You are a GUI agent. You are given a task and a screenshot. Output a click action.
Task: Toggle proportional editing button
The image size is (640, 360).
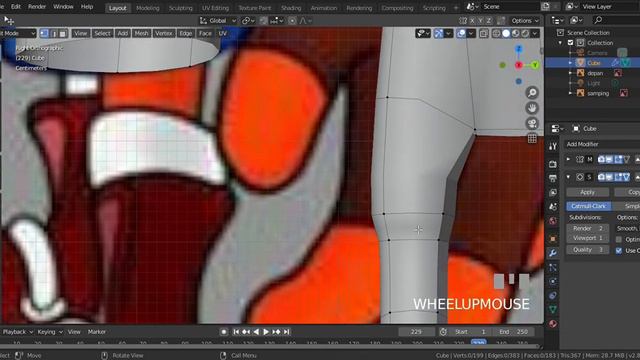pos(292,20)
